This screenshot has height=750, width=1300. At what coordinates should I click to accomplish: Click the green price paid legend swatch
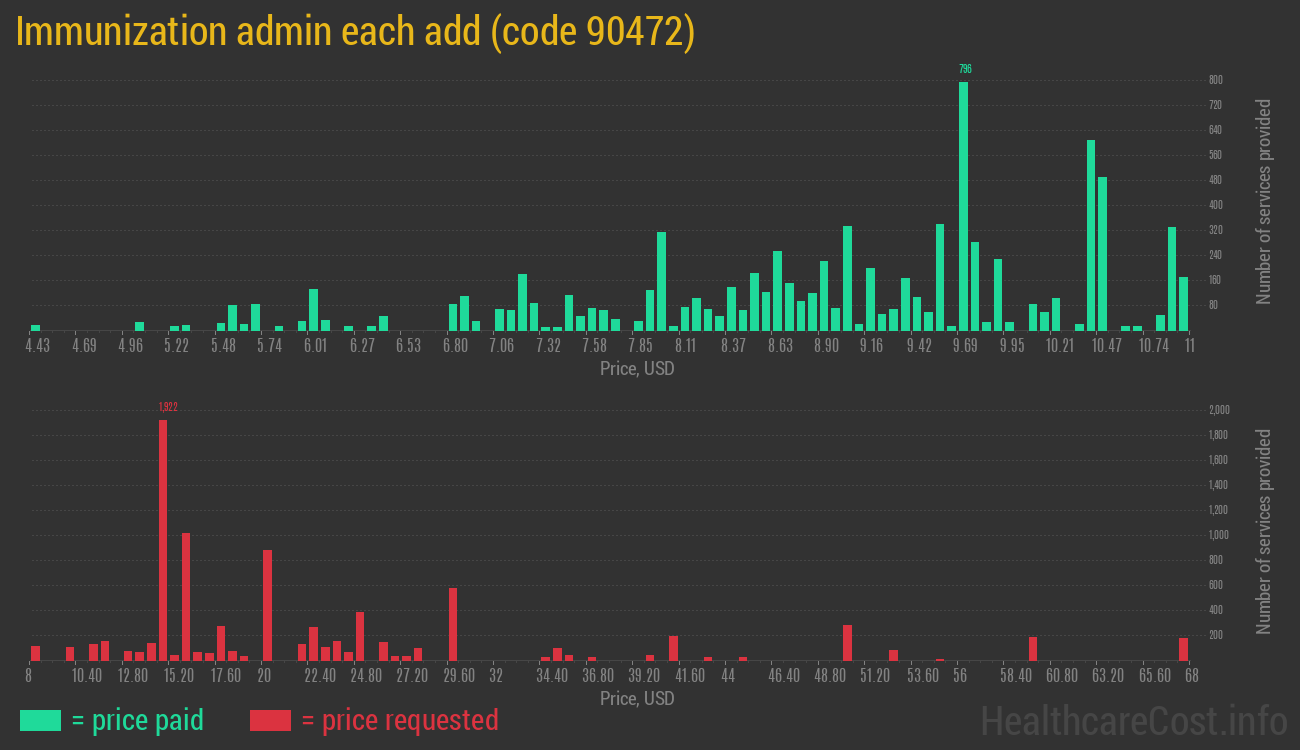coord(40,720)
